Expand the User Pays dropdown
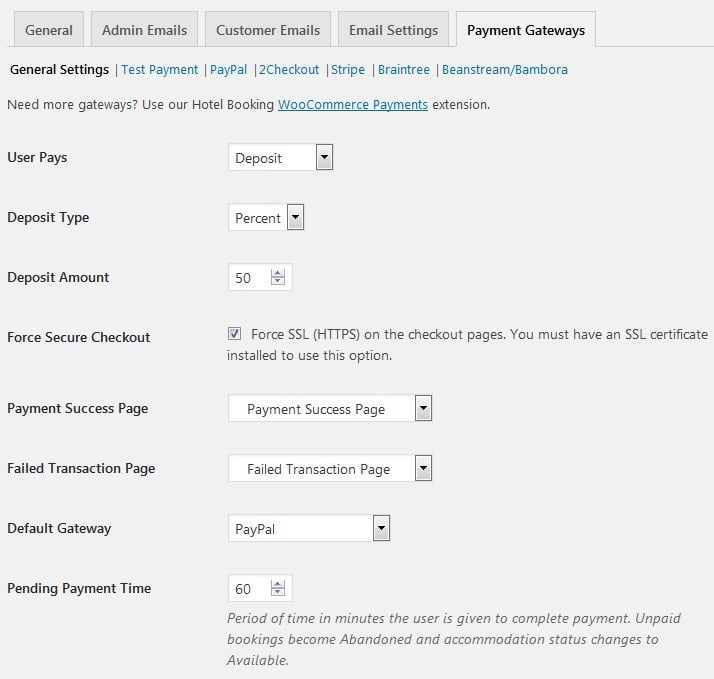714x679 pixels. [x=280, y=158]
